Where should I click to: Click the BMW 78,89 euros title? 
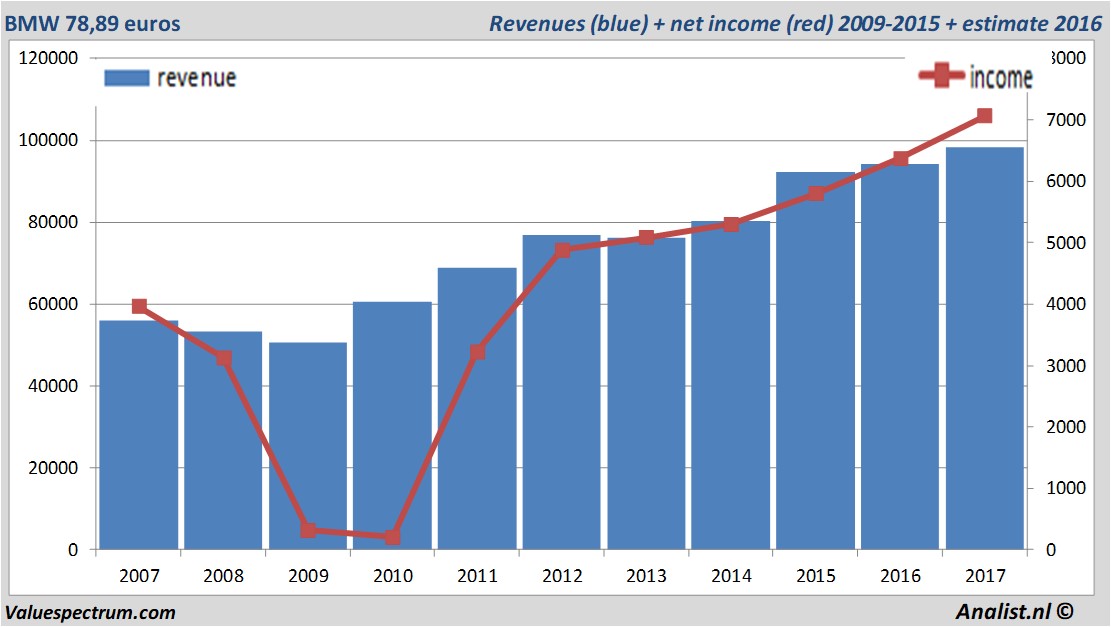[x=93, y=23]
